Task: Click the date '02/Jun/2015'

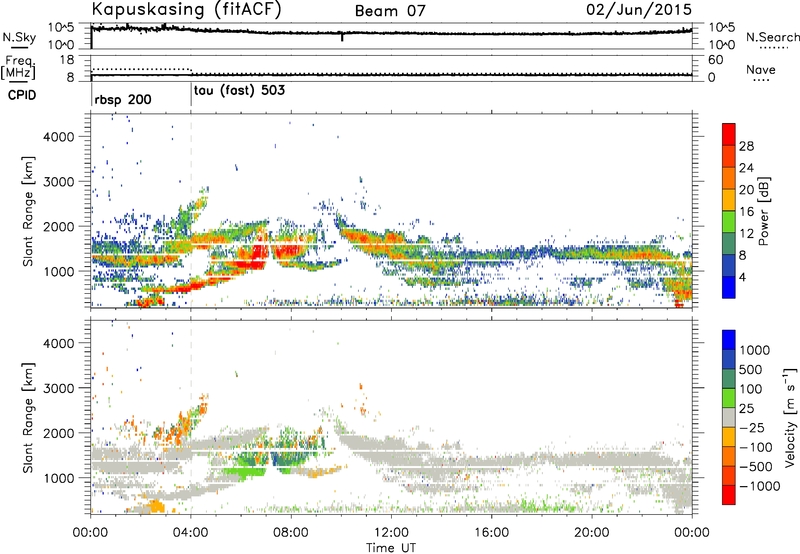Action: (x=639, y=9)
